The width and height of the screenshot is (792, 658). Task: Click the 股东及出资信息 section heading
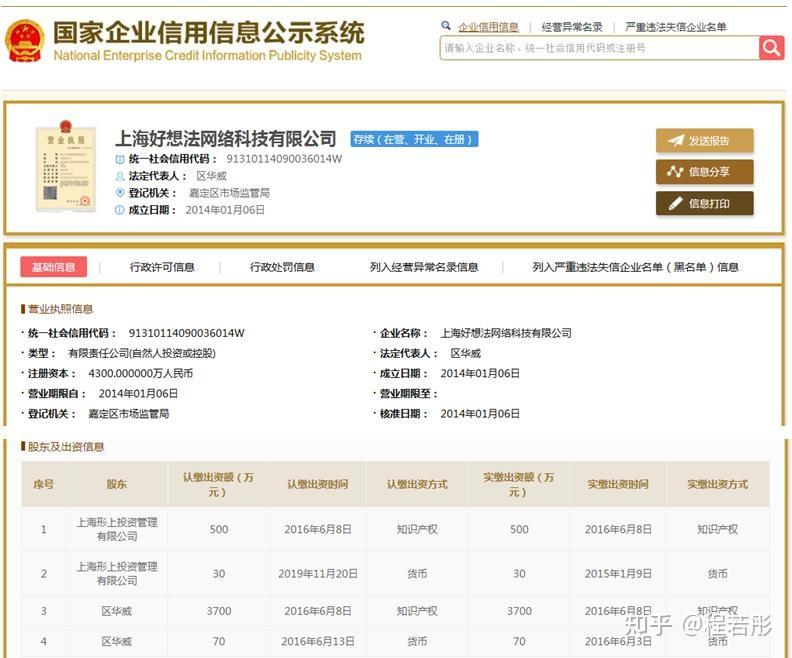(66, 447)
